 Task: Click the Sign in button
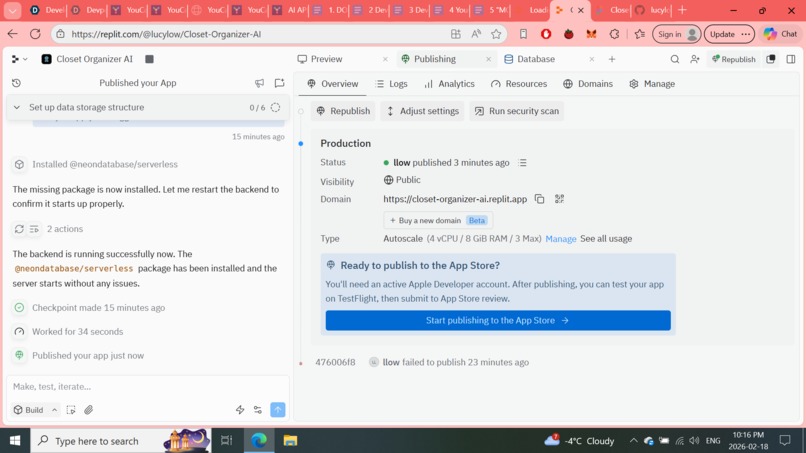click(676, 34)
